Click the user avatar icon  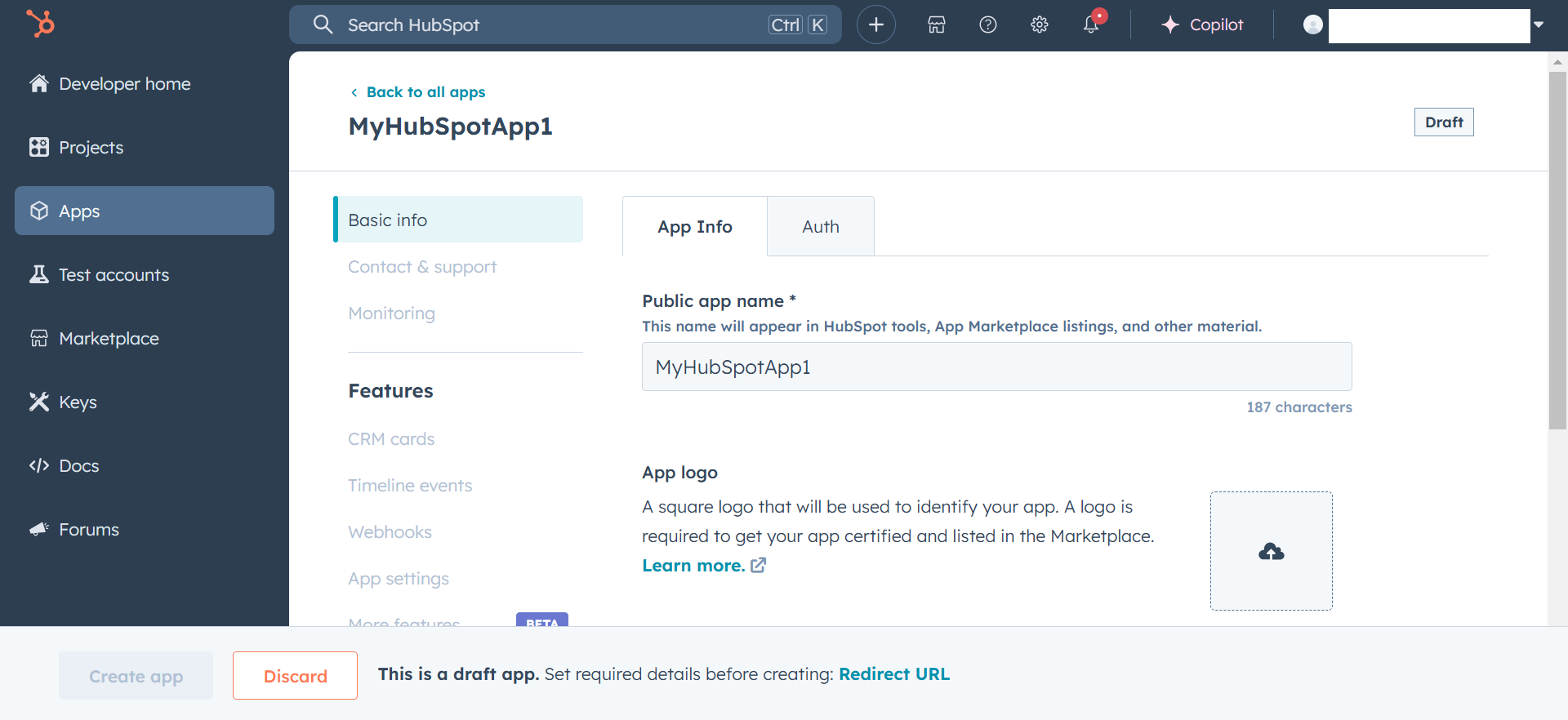[x=1313, y=24]
